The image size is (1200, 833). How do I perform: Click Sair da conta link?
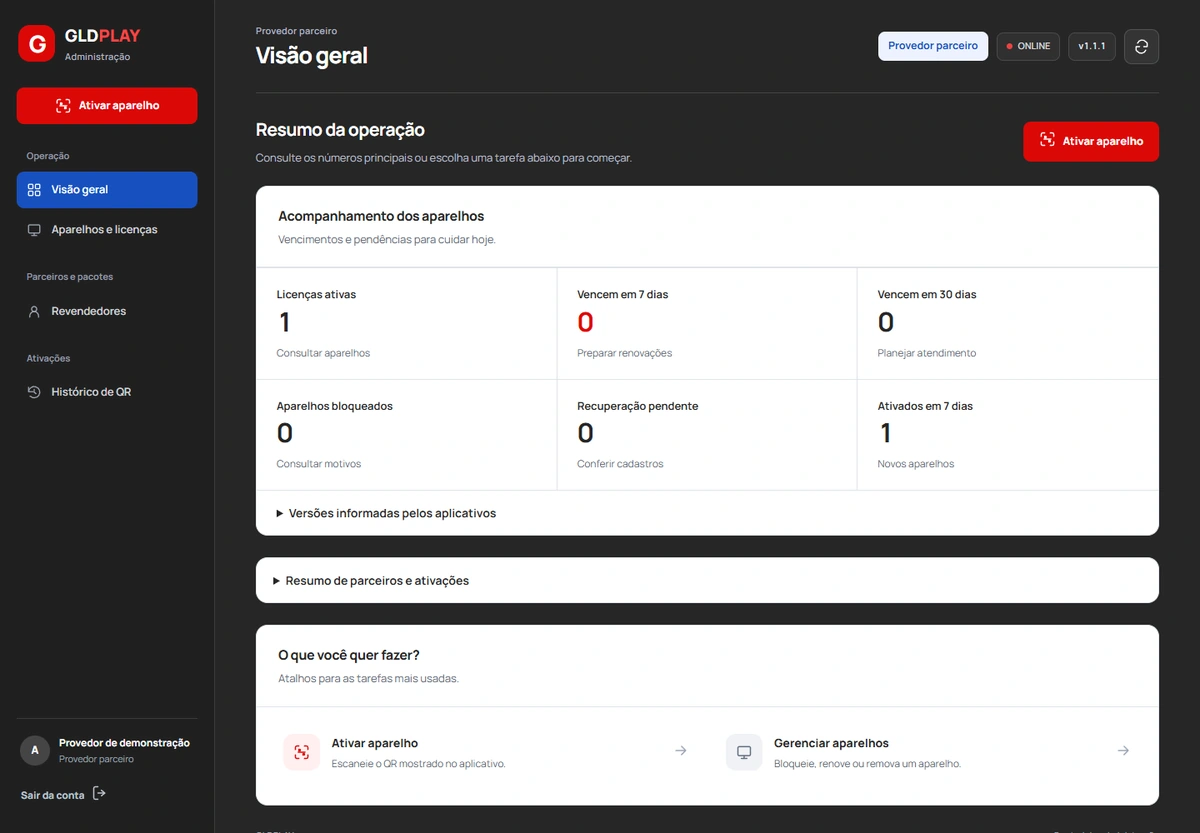[63, 795]
